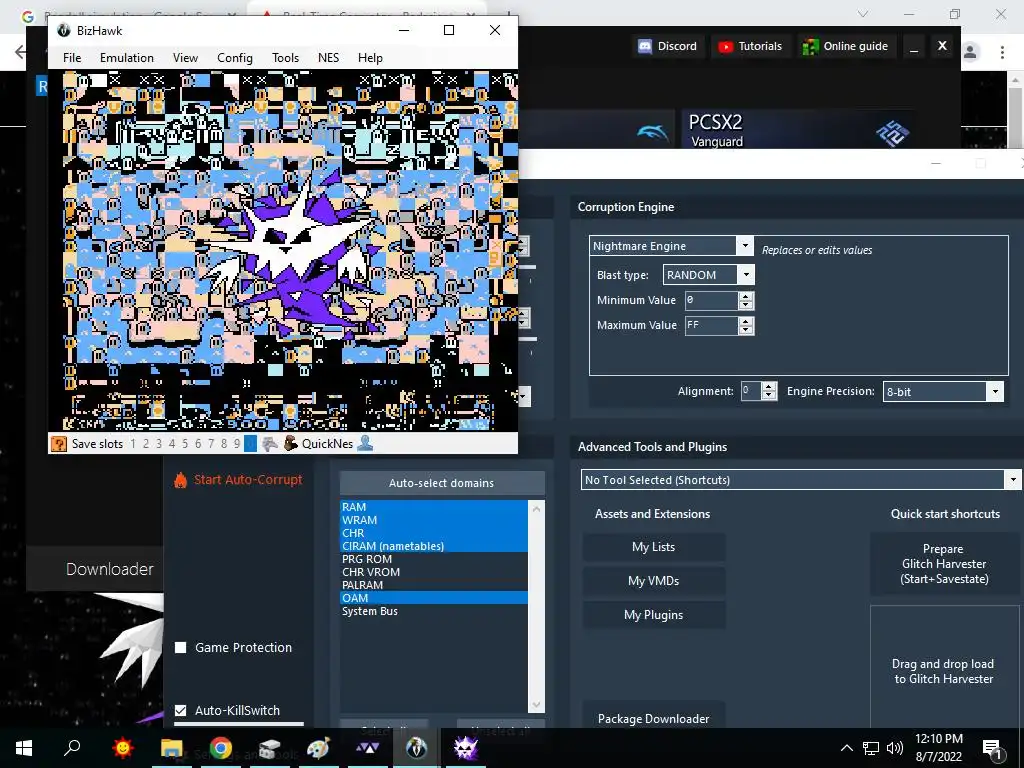Click the flame icon beside Start Auto-Corrupt
Image resolution: width=1024 pixels, height=768 pixels.
click(x=180, y=480)
